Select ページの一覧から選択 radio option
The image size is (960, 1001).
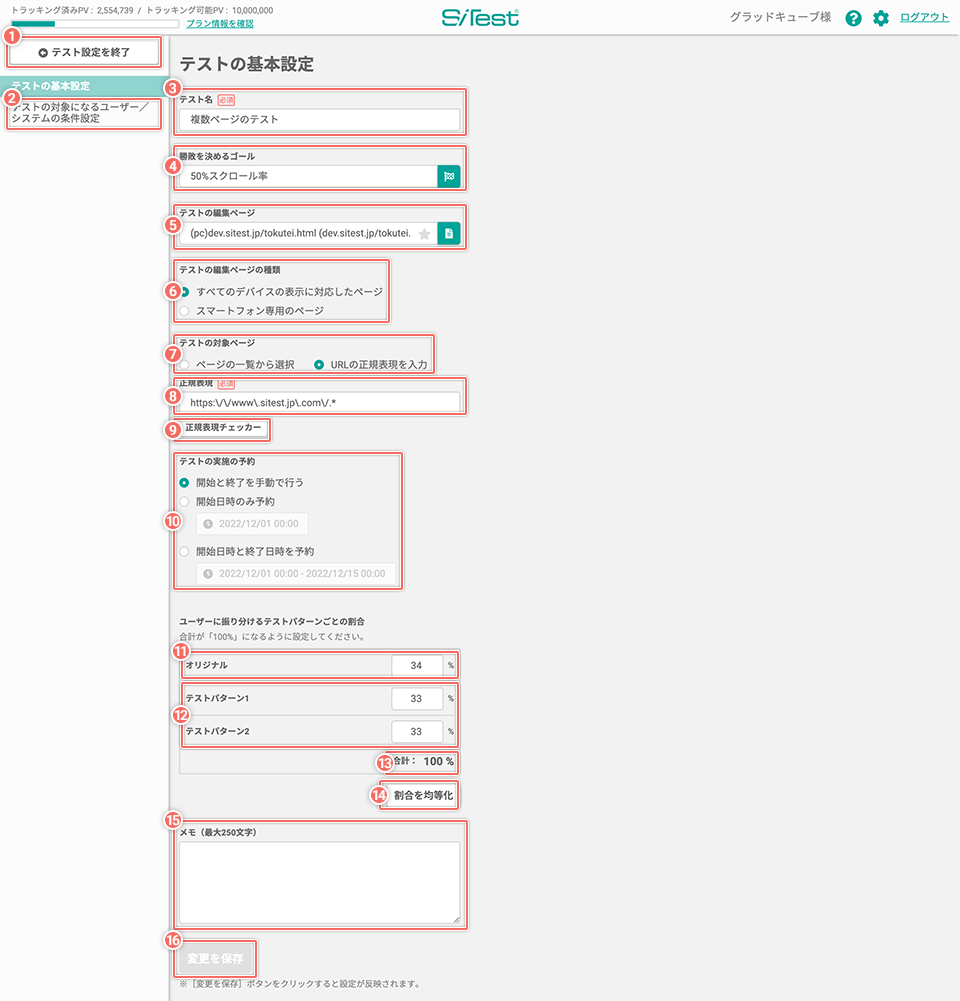pyautogui.click(x=184, y=365)
